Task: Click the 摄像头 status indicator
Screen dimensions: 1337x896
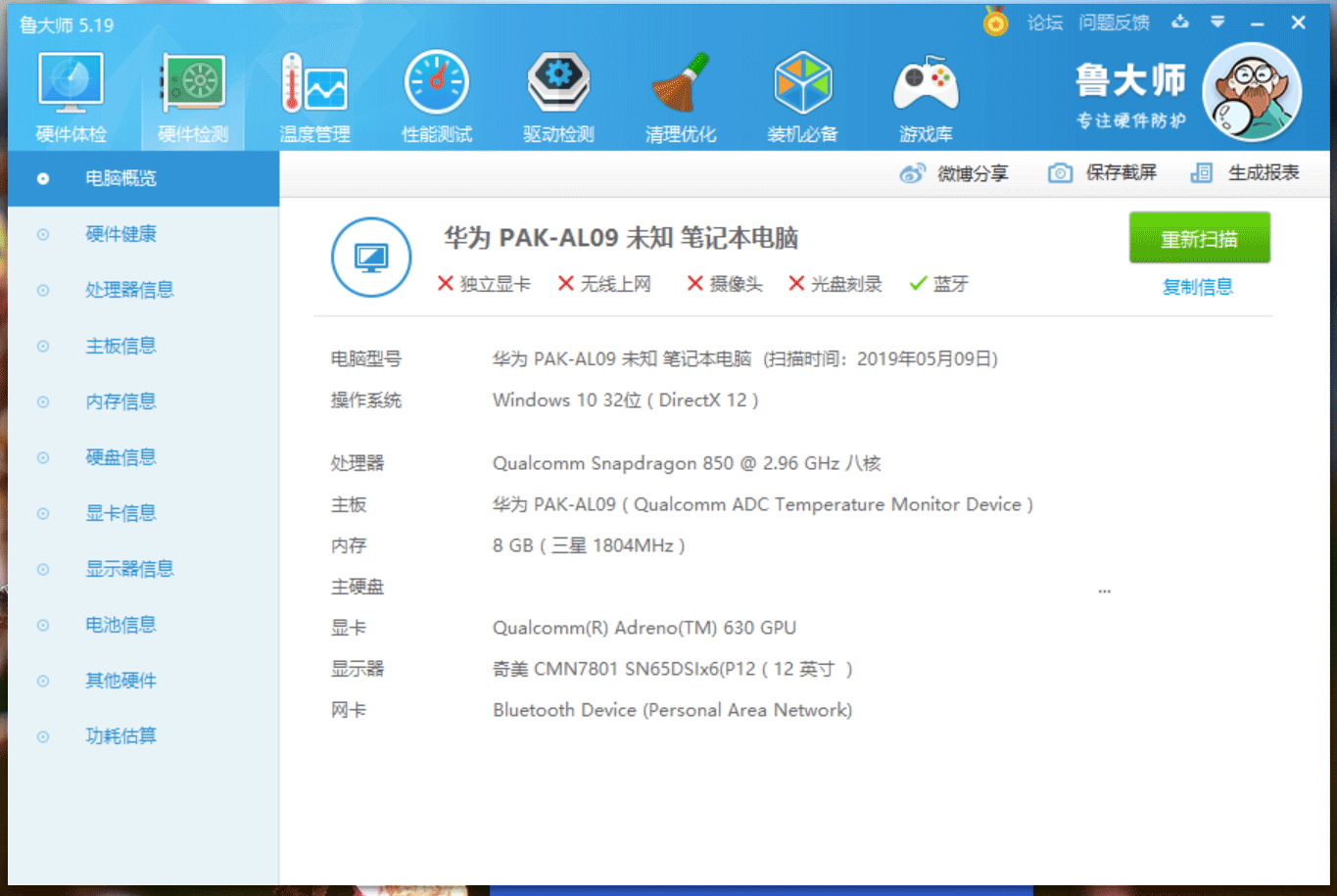Action: (x=725, y=284)
